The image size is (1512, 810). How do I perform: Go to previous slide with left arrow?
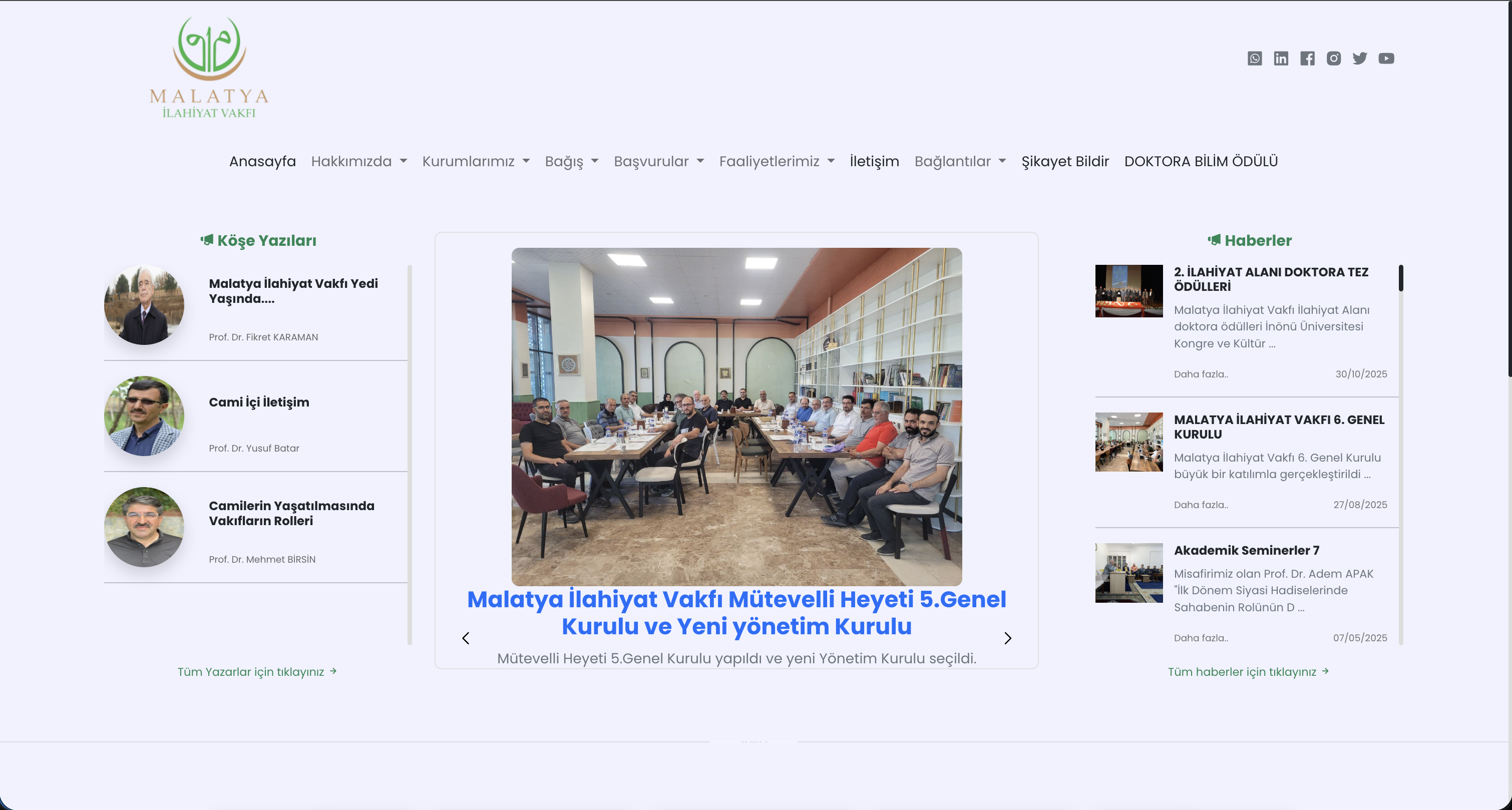pos(466,638)
